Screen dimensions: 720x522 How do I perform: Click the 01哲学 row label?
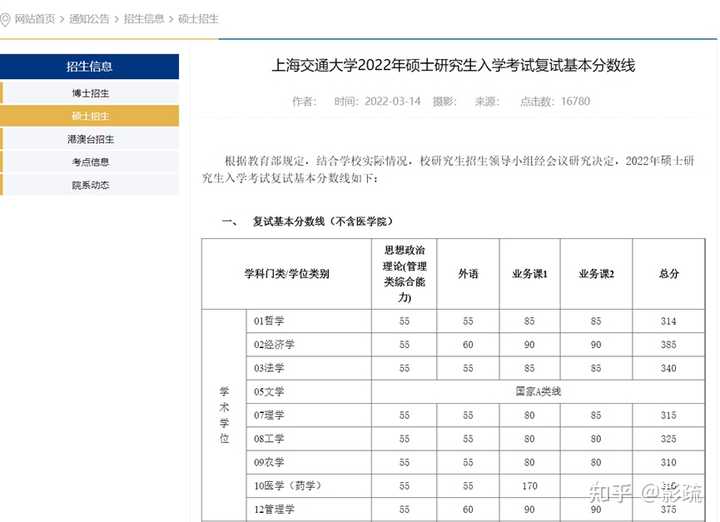[269, 321]
